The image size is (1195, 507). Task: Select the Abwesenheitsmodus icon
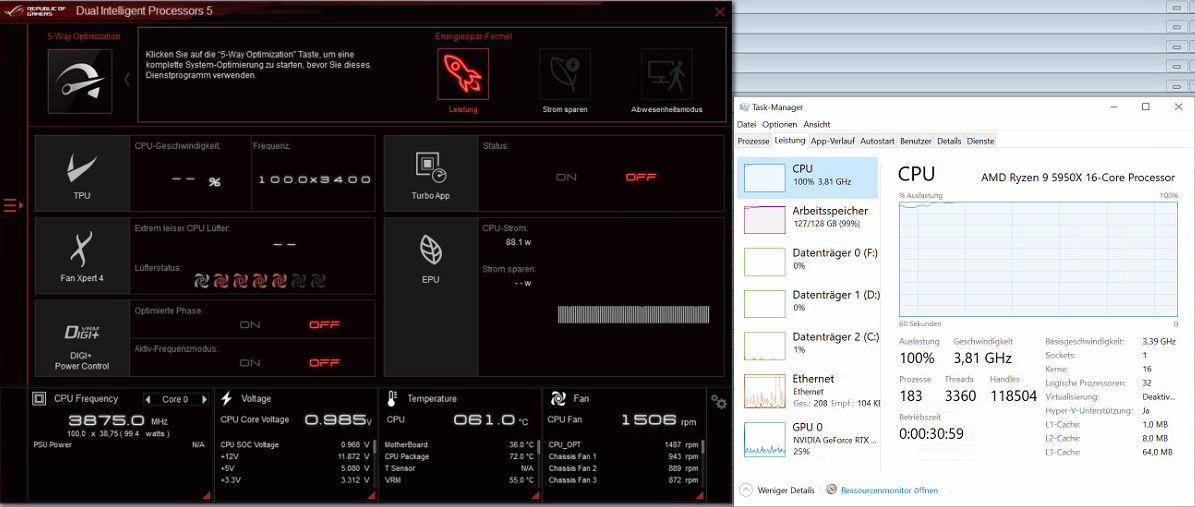pyautogui.click(x=667, y=74)
